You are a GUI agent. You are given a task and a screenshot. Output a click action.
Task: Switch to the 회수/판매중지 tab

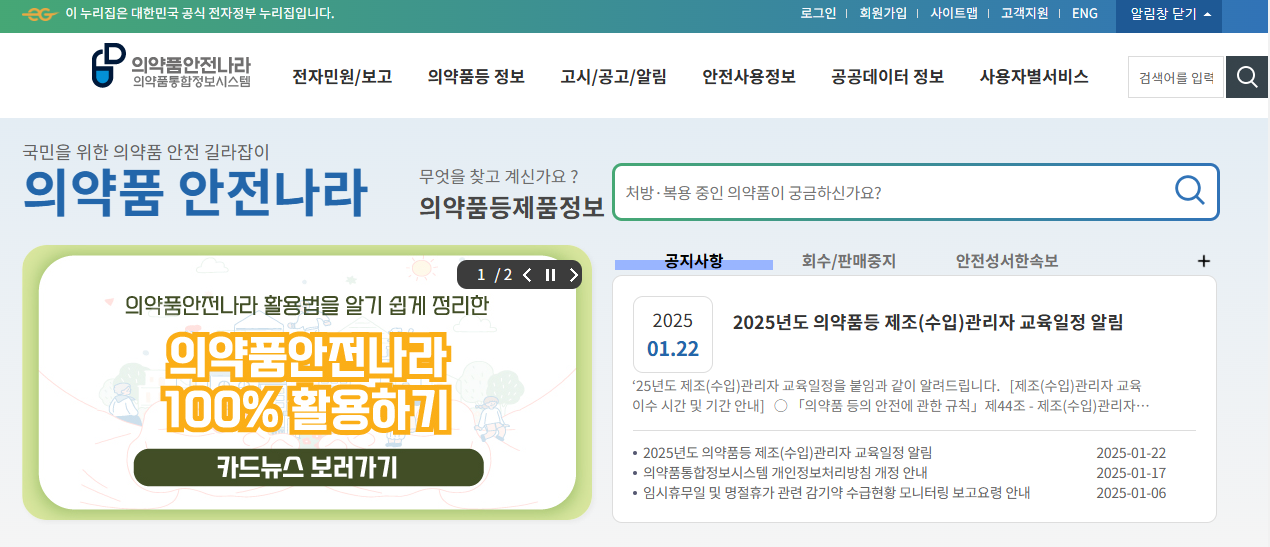849,262
